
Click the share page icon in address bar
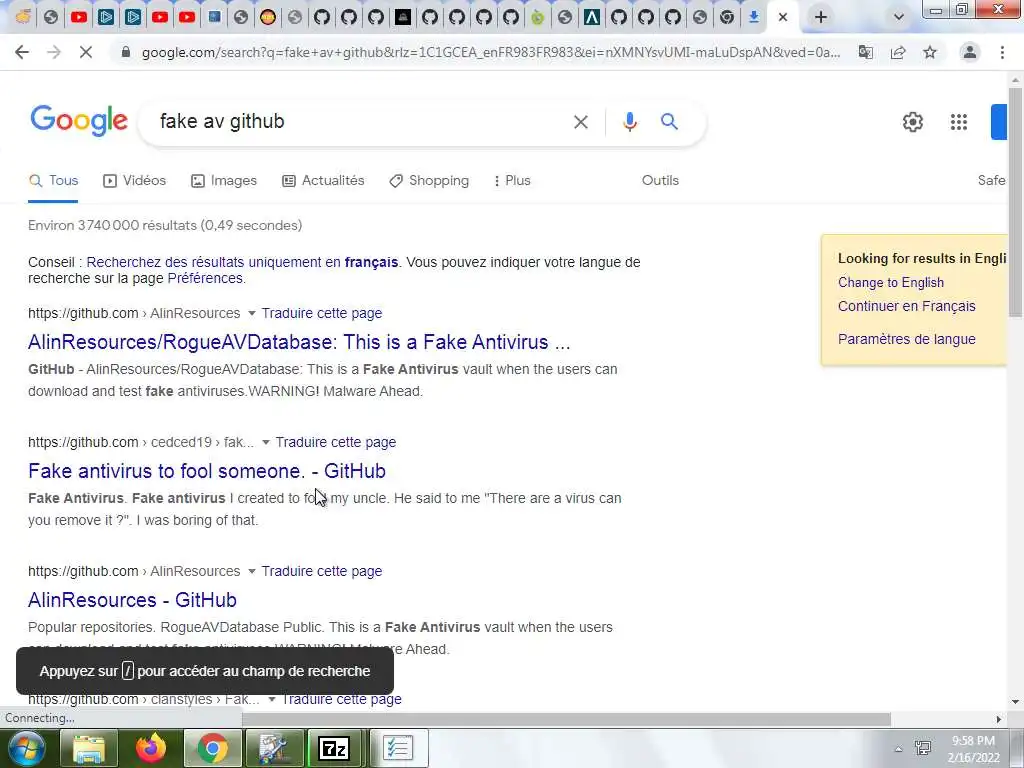point(898,52)
